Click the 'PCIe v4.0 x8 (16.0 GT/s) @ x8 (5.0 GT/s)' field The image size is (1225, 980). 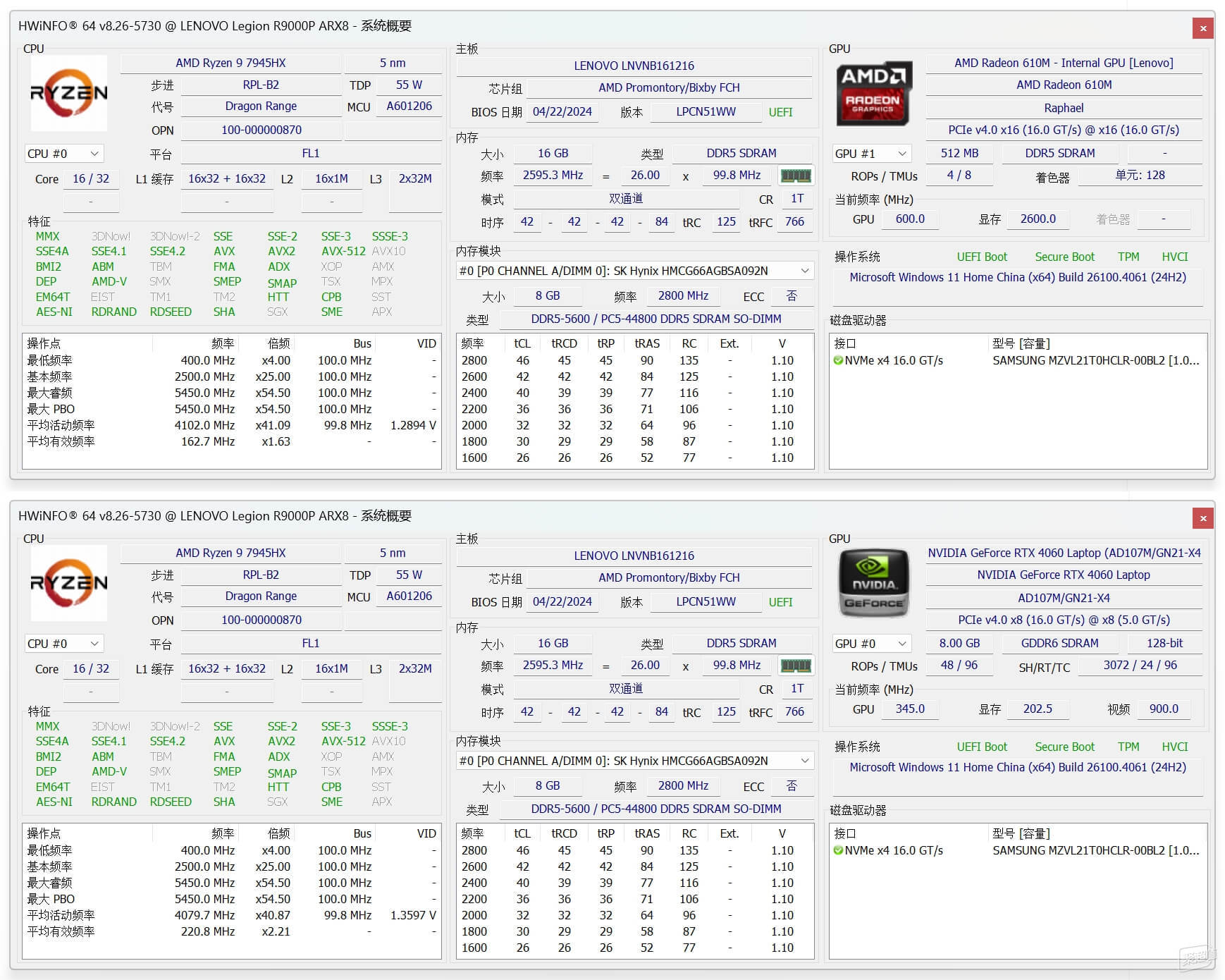[x=1064, y=620]
